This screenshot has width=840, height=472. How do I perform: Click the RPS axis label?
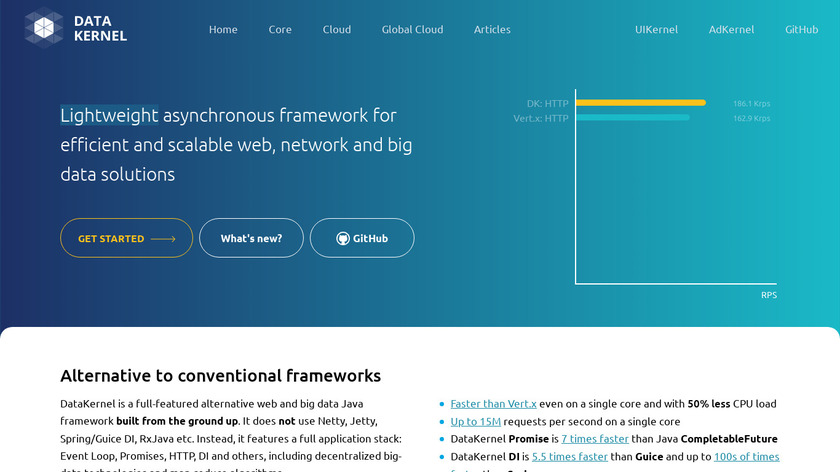tap(769, 295)
